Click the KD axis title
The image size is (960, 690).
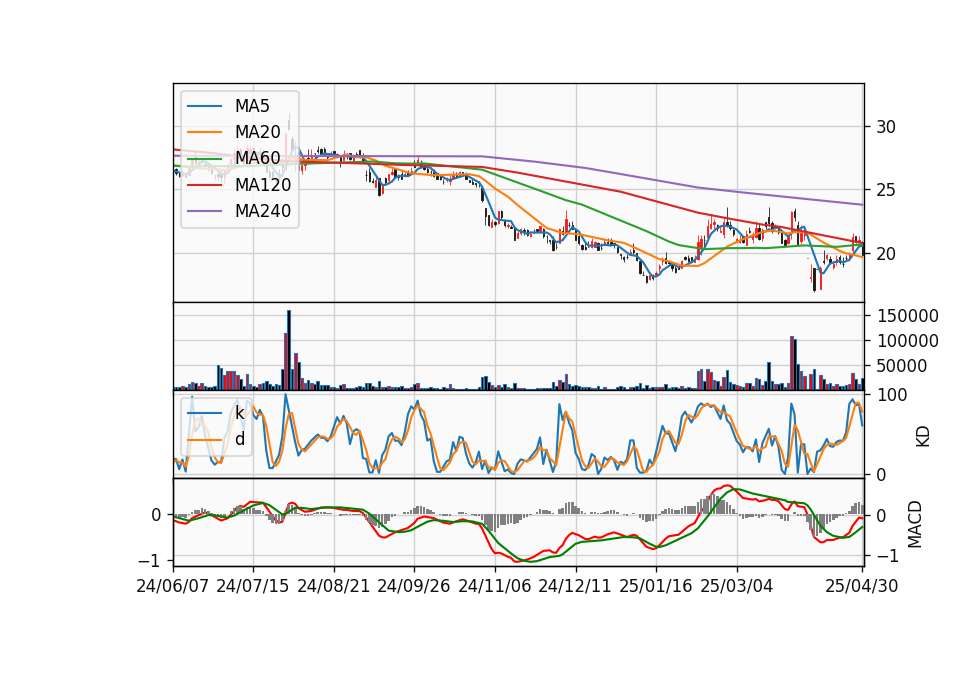coord(922,436)
